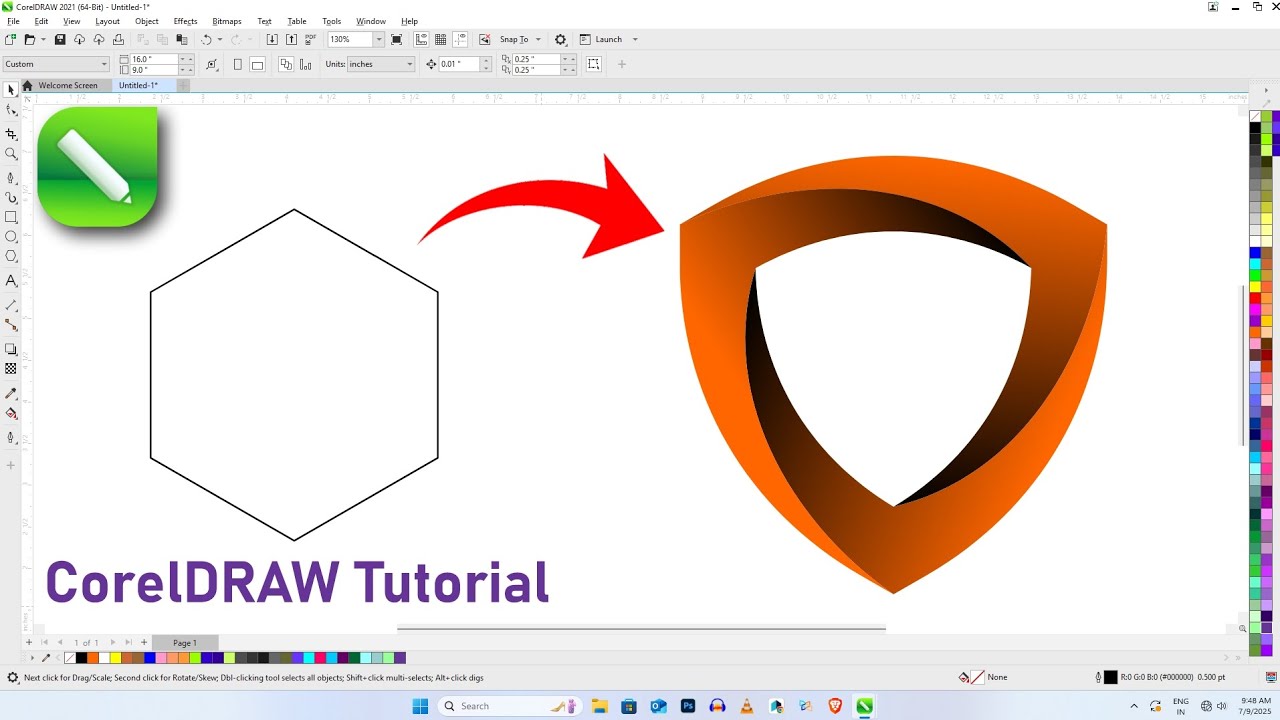Viewport: 1280px width, 720px height.
Task: Set page to portrait orientation
Action: pyautogui.click(x=238, y=64)
